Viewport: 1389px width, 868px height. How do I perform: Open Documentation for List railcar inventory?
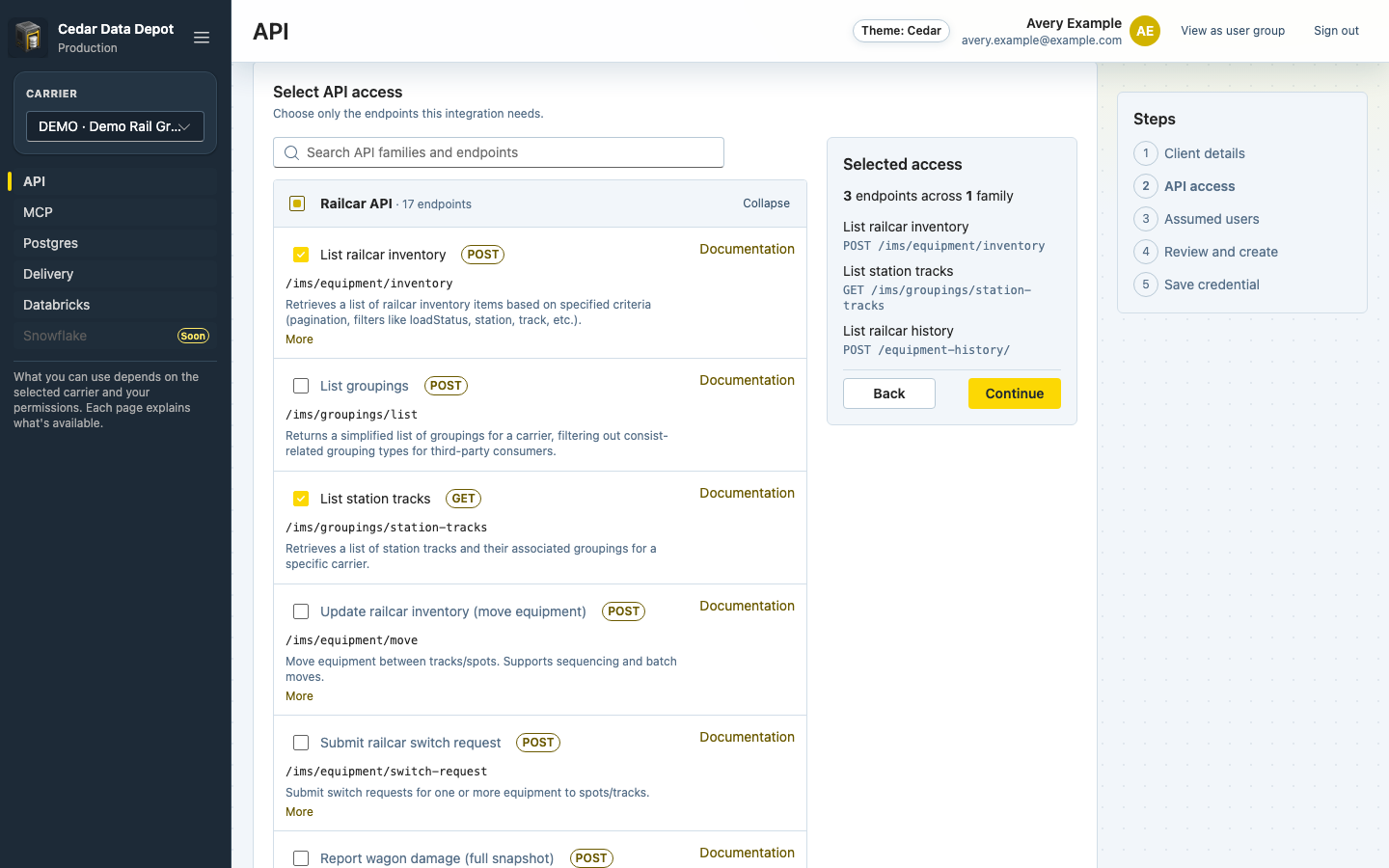coord(747,249)
